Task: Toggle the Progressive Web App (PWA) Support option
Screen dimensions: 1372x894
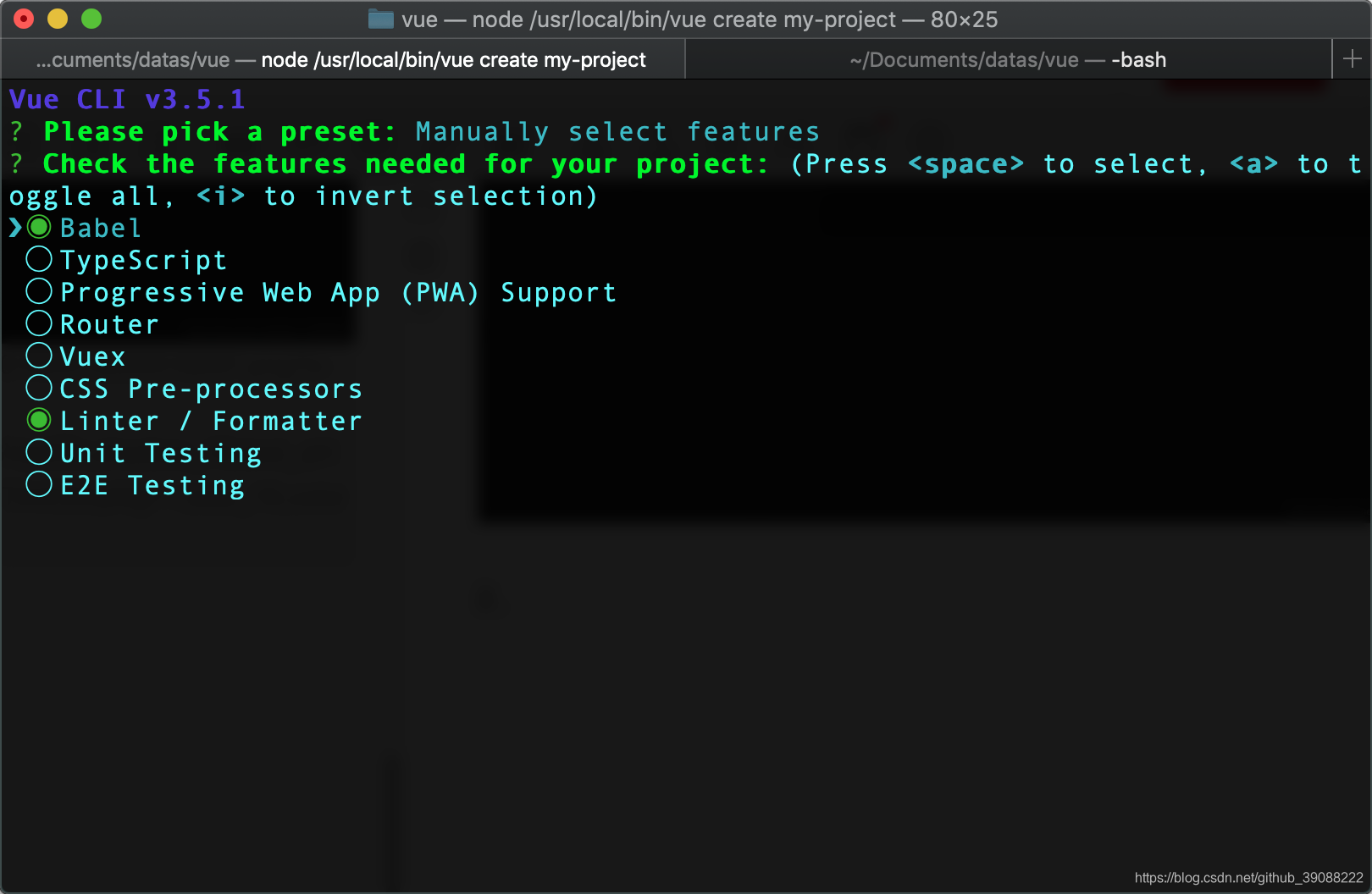Action: coord(39,291)
